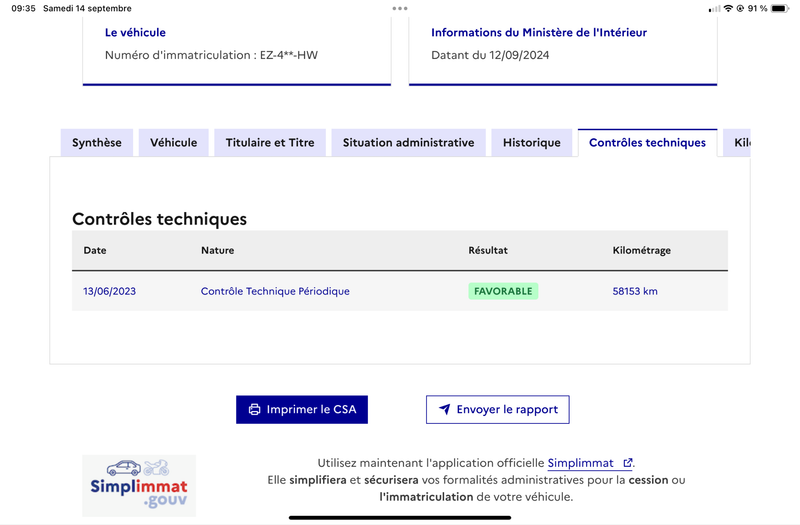Open the Synthèse tab
800x525 pixels.
click(x=97, y=143)
